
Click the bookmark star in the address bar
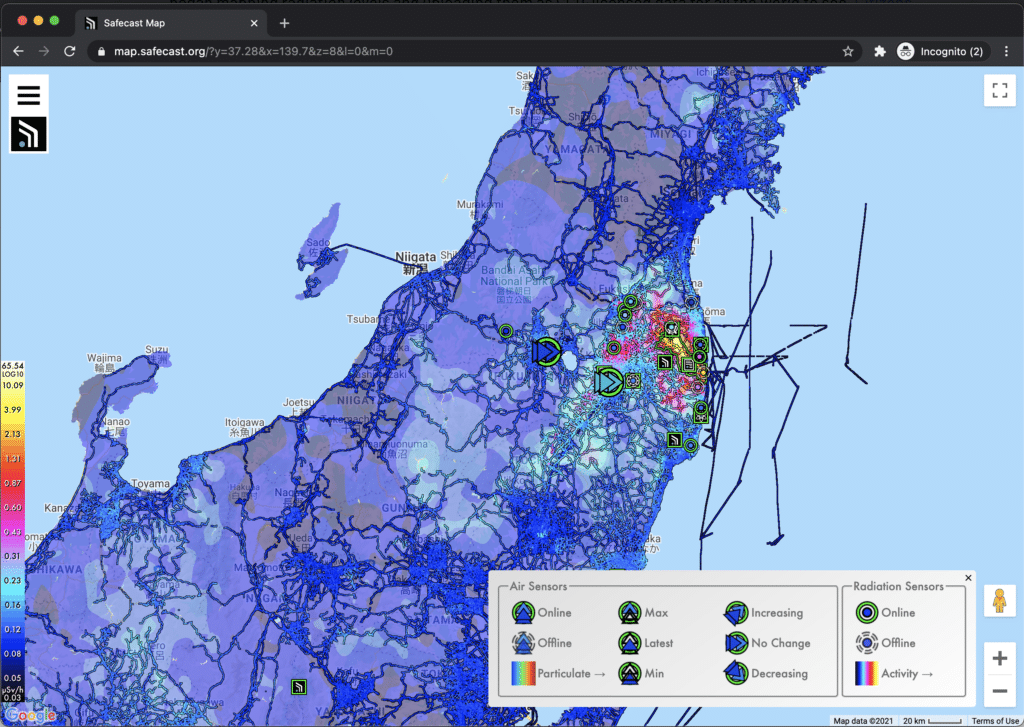(847, 51)
